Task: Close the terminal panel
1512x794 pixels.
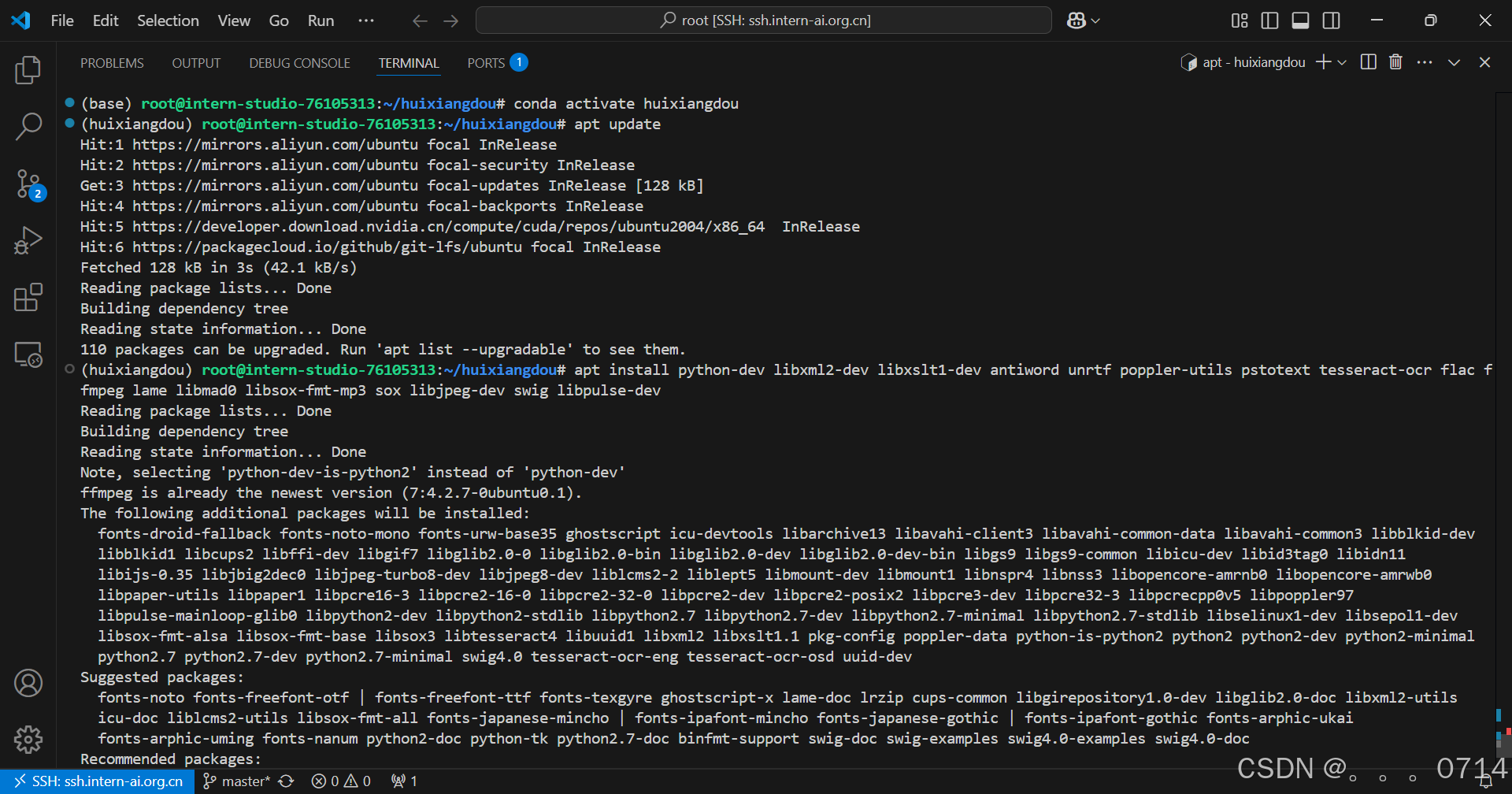Action: point(1484,62)
